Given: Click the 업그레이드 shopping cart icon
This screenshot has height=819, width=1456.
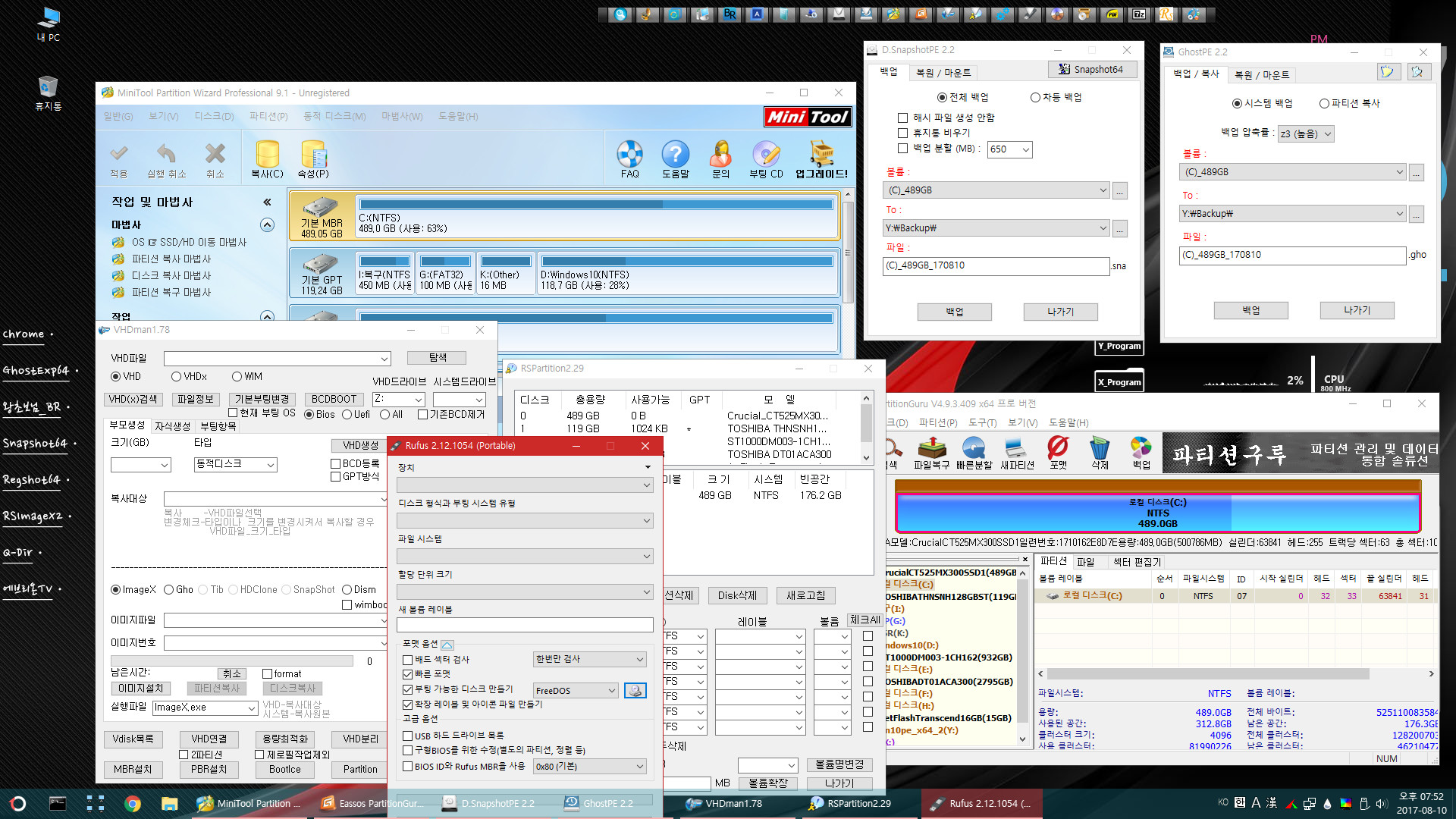Looking at the screenshot, I should [x=821, y=155].
